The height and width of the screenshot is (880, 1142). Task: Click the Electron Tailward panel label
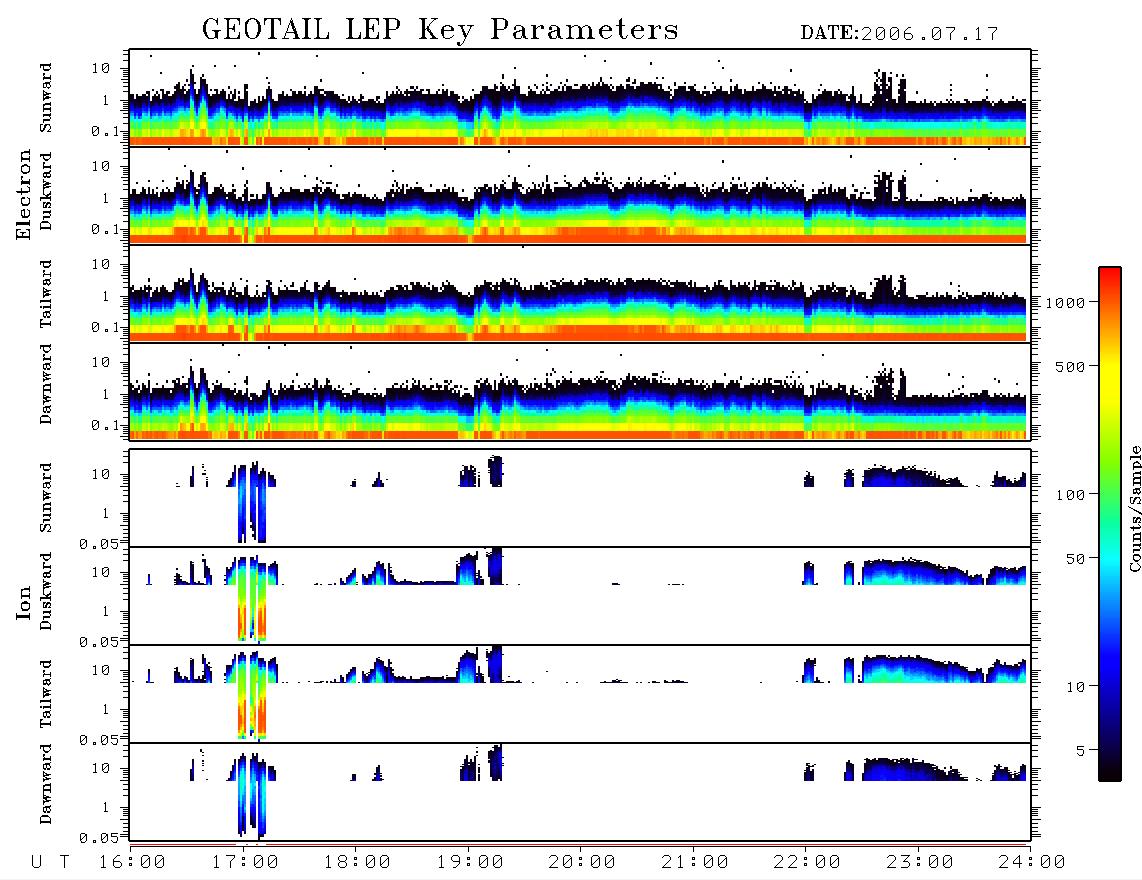[x=46, y=294]
